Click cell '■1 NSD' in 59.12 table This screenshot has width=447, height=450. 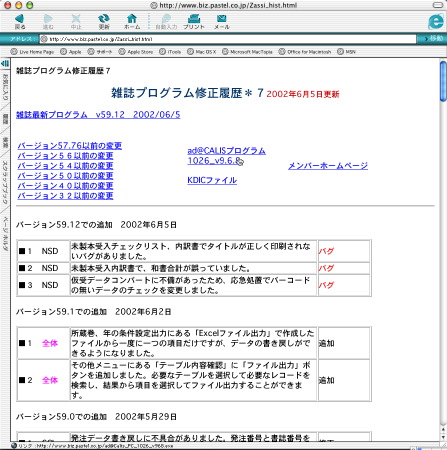(x=43, y=251)
